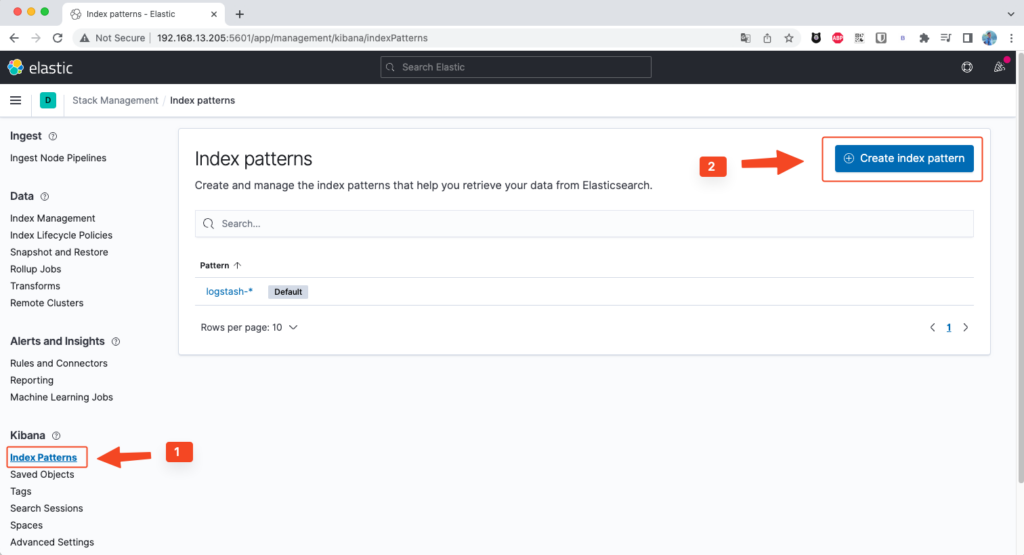
Task: Open the D space avatar
Action: pyautogui.click(x=48, y=100)
